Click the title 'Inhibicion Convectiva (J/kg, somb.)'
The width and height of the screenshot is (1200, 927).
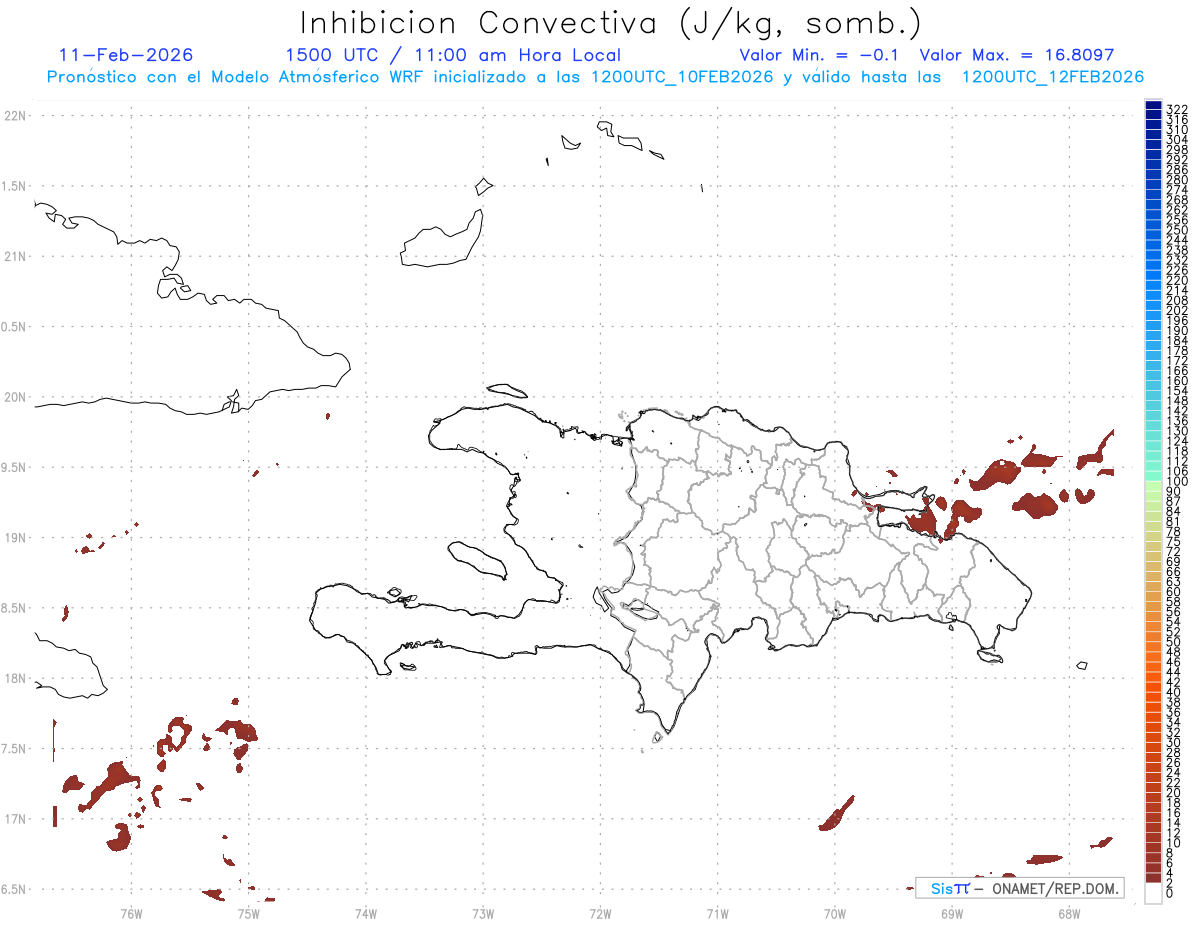pyautogui.click(x=611, y=22)
